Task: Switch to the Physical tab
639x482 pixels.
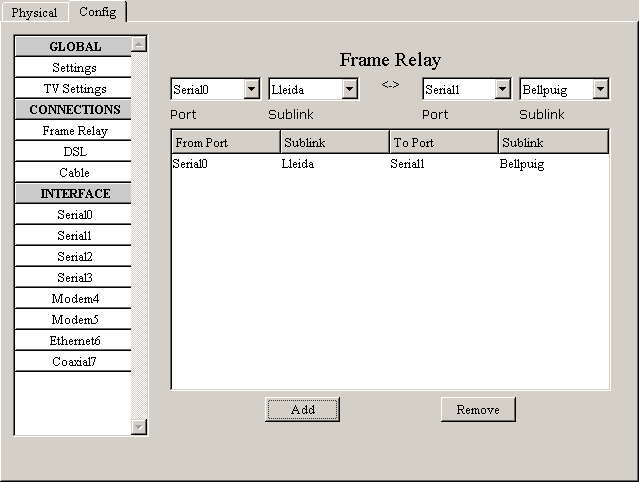Action: tap(34, 13)
